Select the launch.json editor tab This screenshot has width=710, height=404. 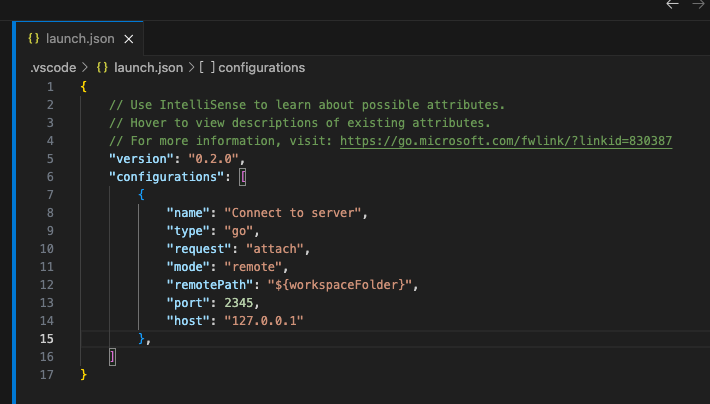(x=80, y=39)
